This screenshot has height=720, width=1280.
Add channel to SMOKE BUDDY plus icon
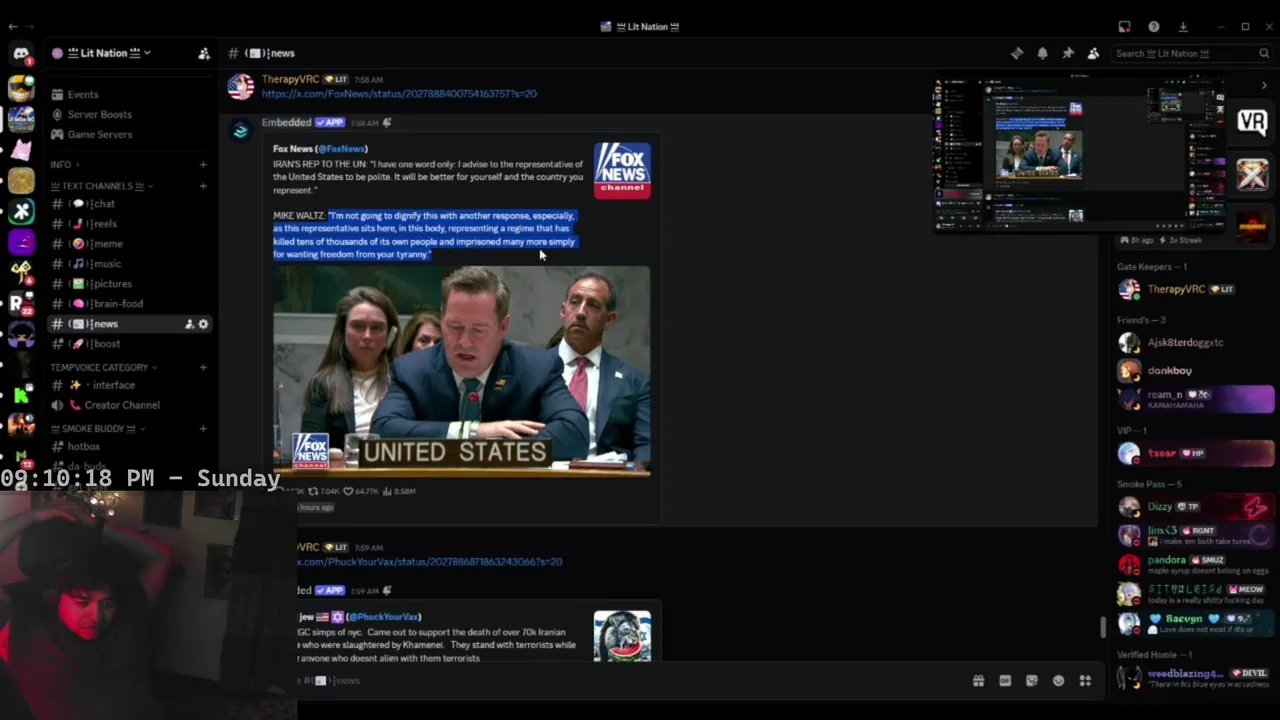[203, 429]
